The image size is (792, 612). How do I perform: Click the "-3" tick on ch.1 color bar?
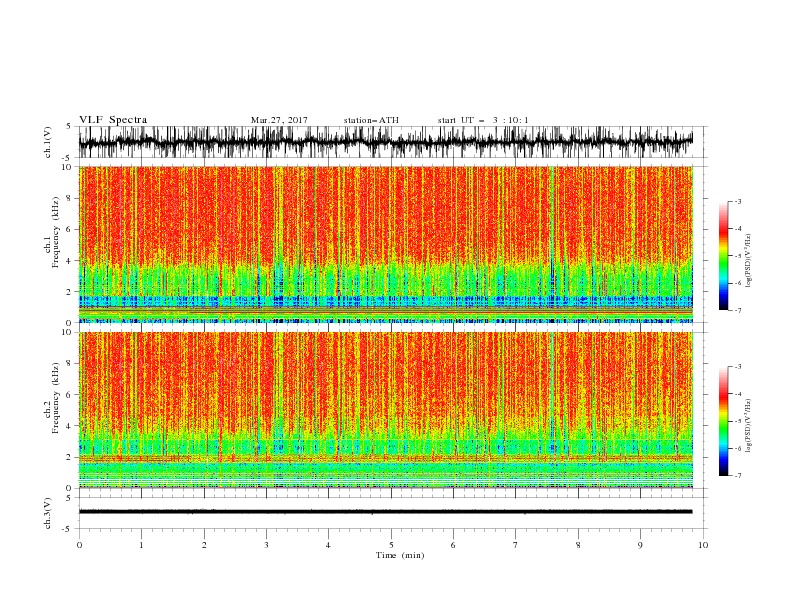(x=738, y=201)
